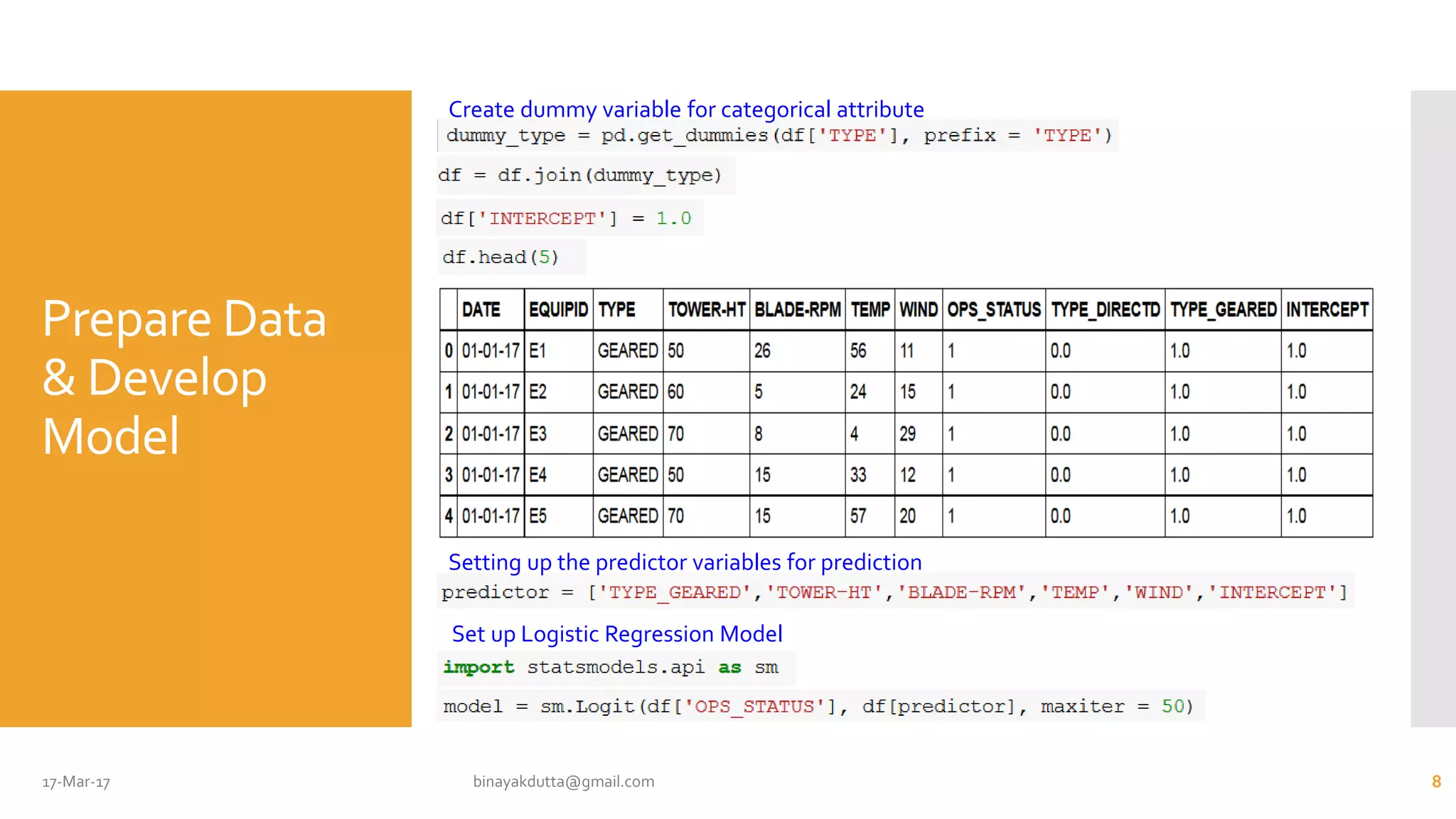Click row index 0 in the table
This screenshot has width=1456, height=819.
coord(449,351)
